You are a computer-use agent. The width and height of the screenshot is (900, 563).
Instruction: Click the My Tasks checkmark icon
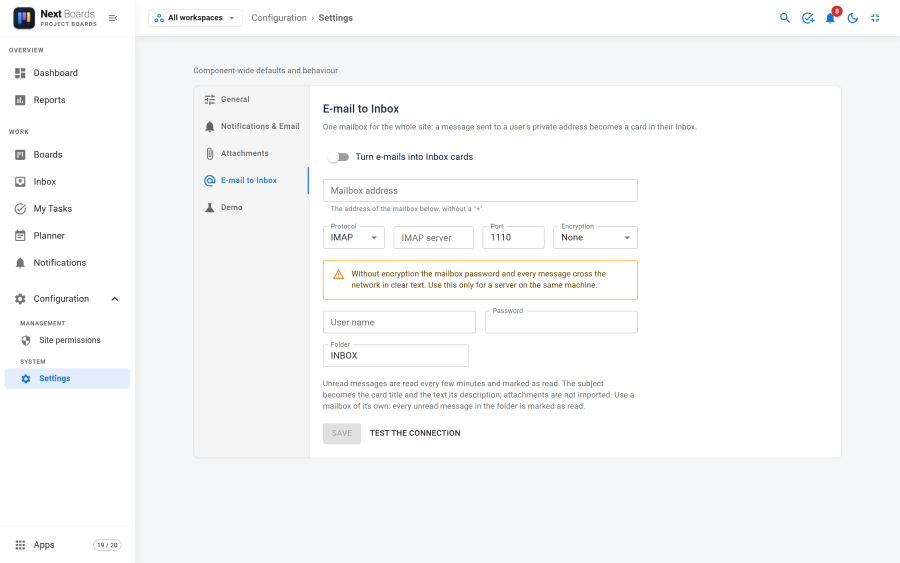point(20,208)
